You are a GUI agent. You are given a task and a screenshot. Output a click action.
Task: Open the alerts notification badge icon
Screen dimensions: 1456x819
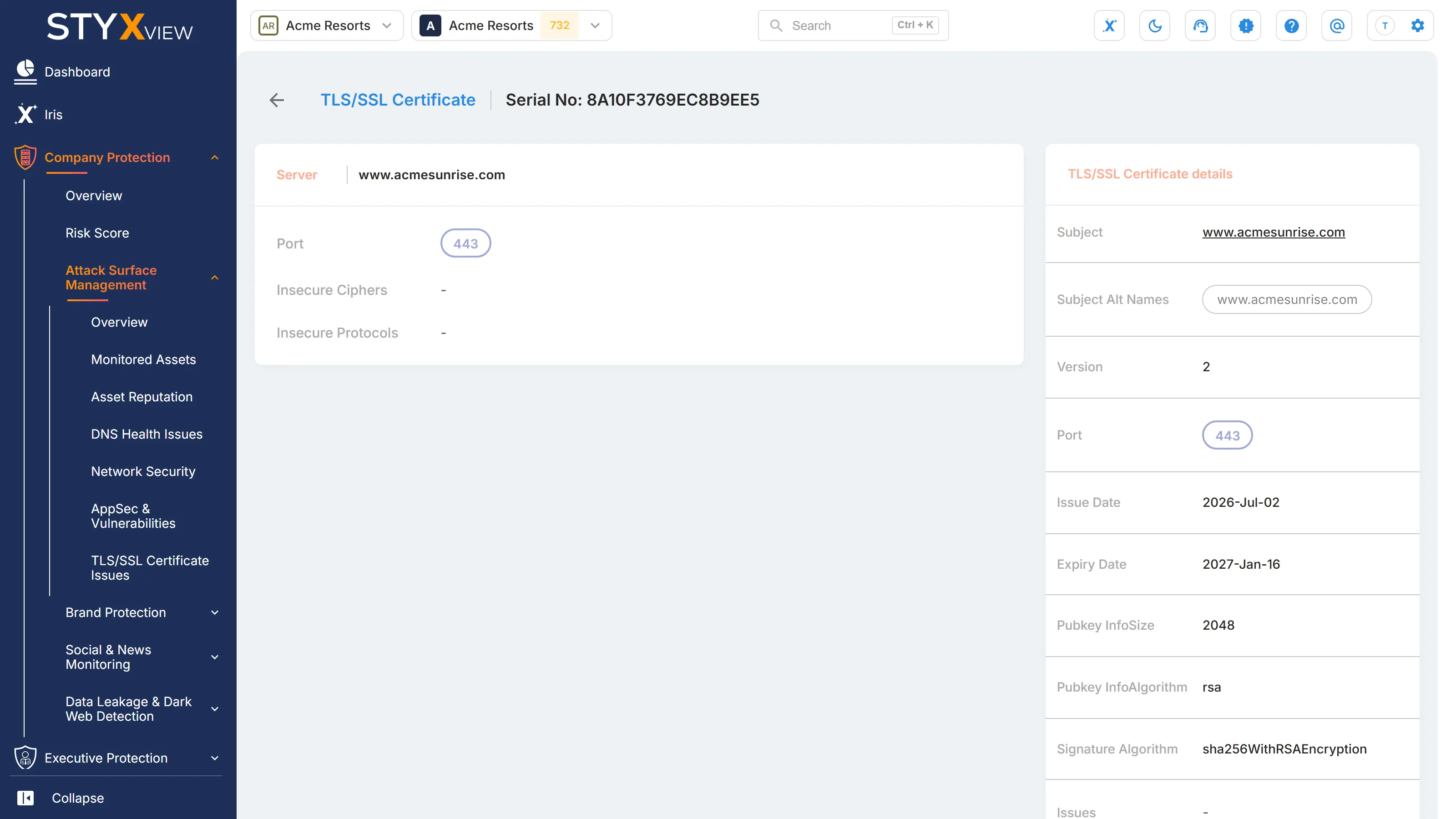click(1246, 25)
